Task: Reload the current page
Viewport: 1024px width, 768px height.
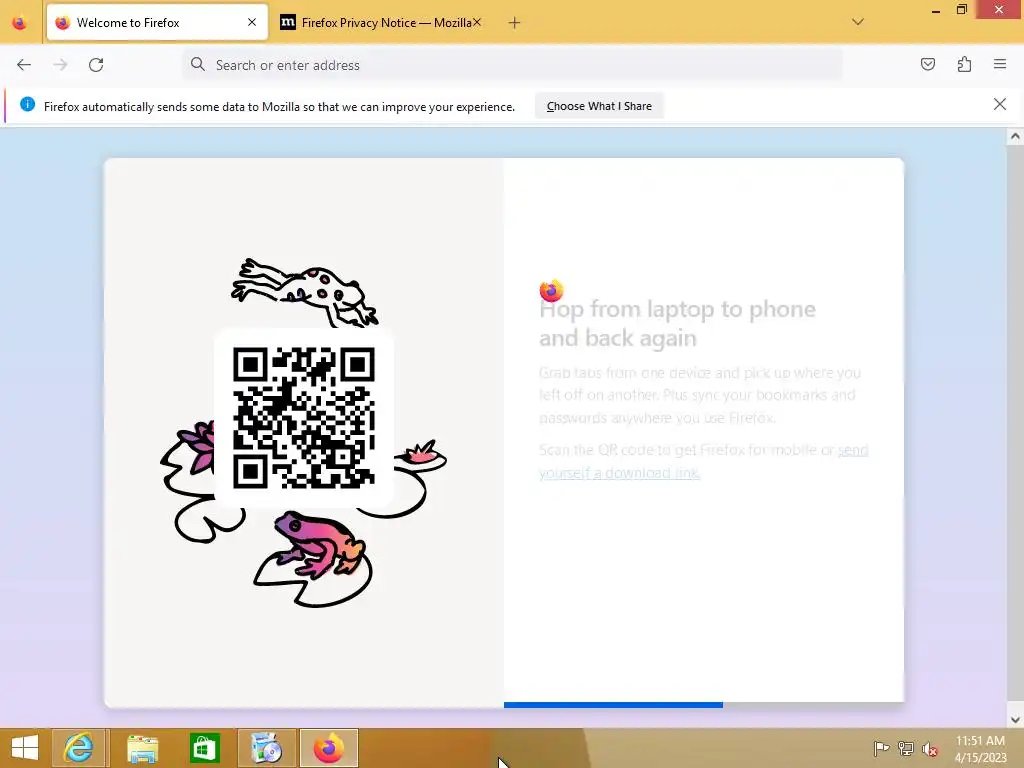Action: [x=96, y=65]
